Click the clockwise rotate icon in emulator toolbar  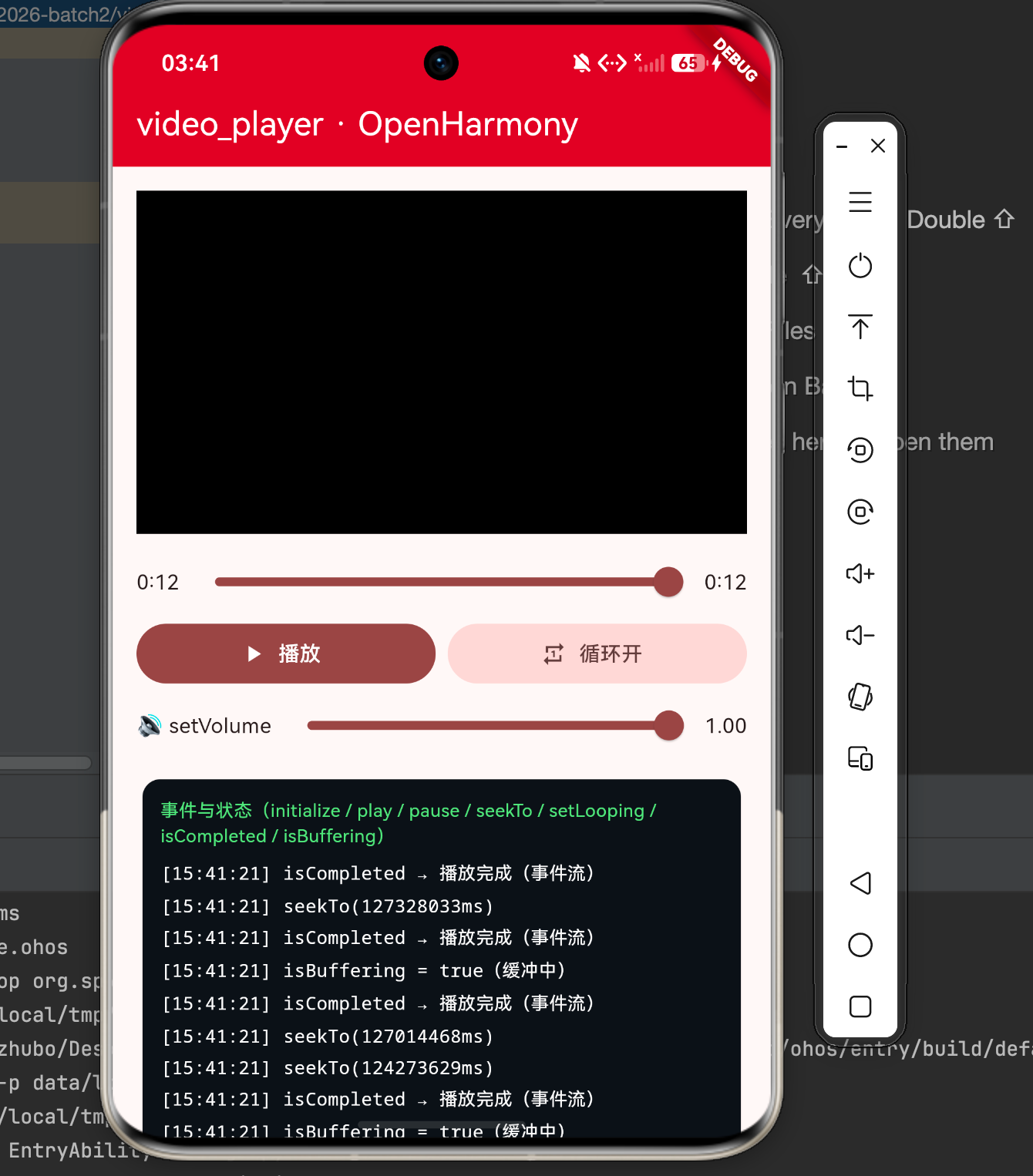(x=860, y=511)
